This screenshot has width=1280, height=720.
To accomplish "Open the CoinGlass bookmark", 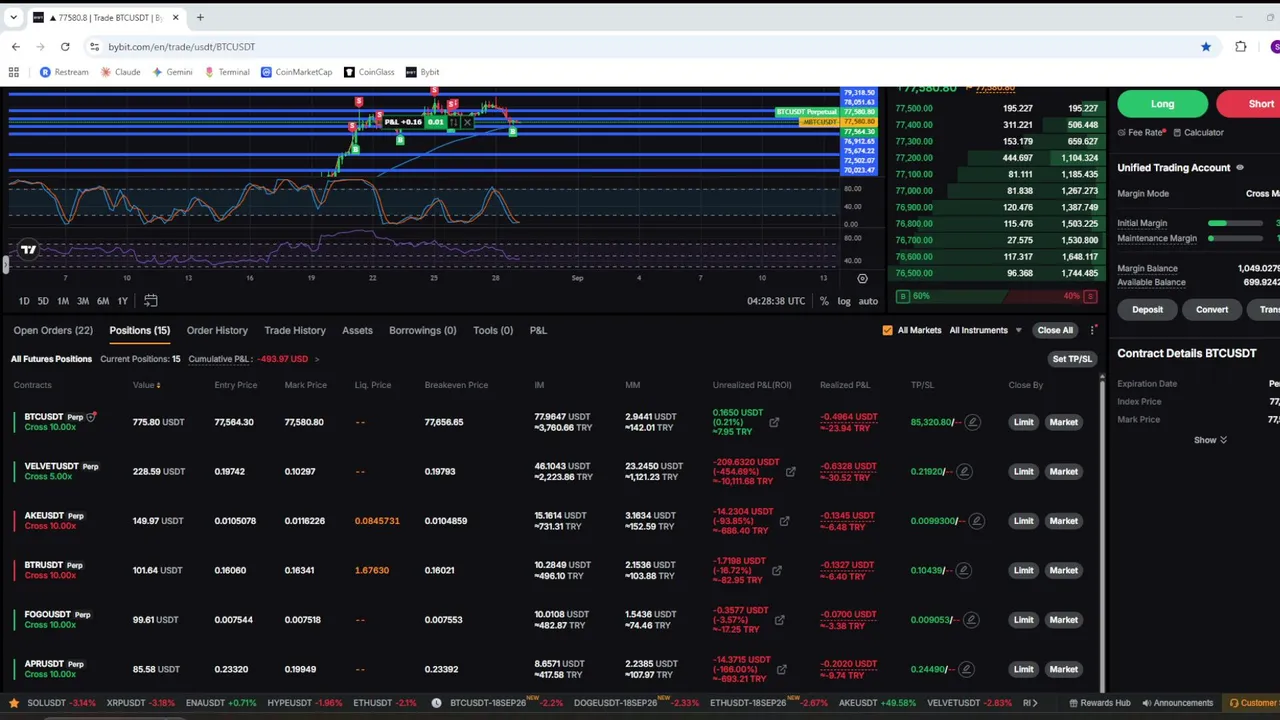I will [x=369, y=72].
